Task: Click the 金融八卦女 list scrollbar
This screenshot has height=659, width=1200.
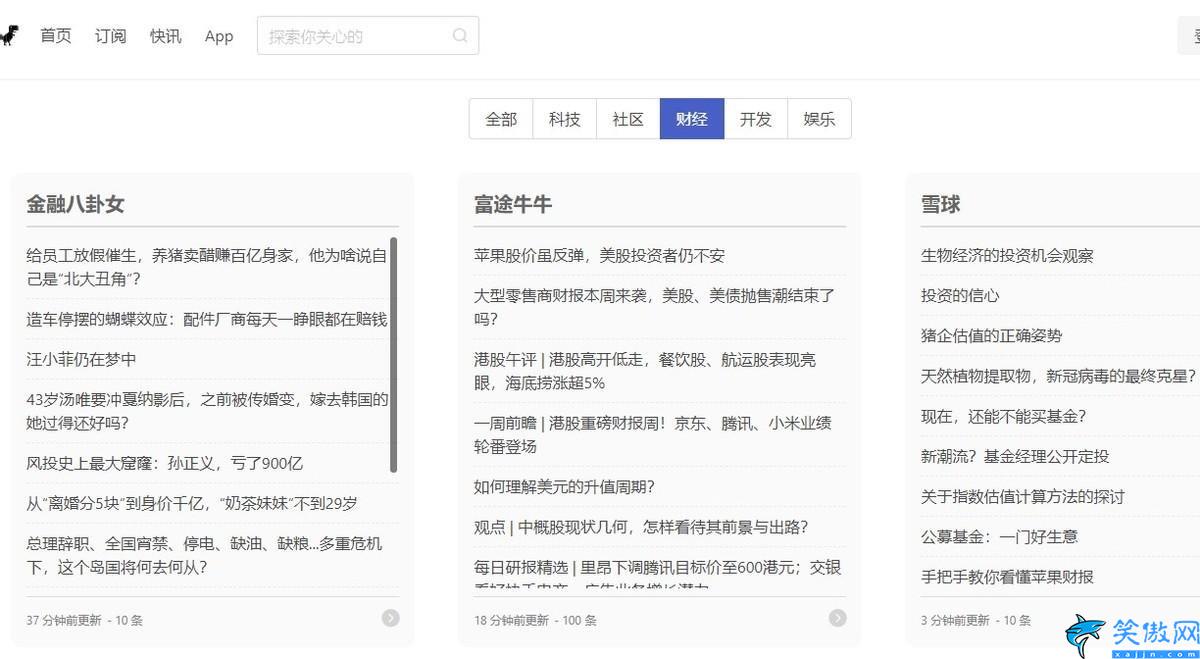Action: [394, 355]
